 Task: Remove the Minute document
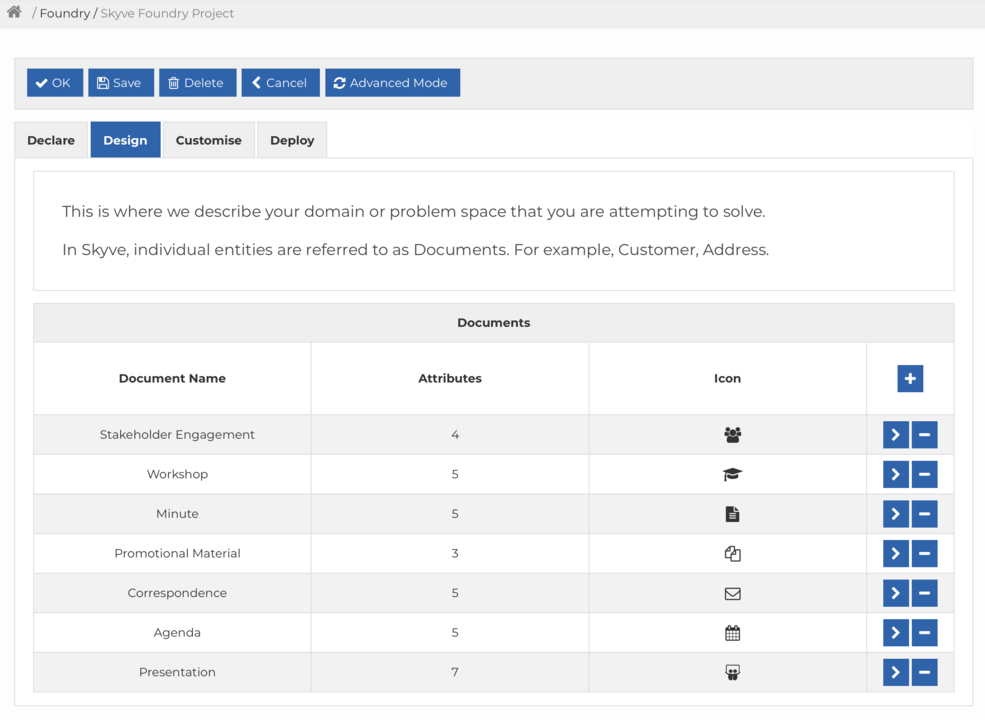(924, 514)
